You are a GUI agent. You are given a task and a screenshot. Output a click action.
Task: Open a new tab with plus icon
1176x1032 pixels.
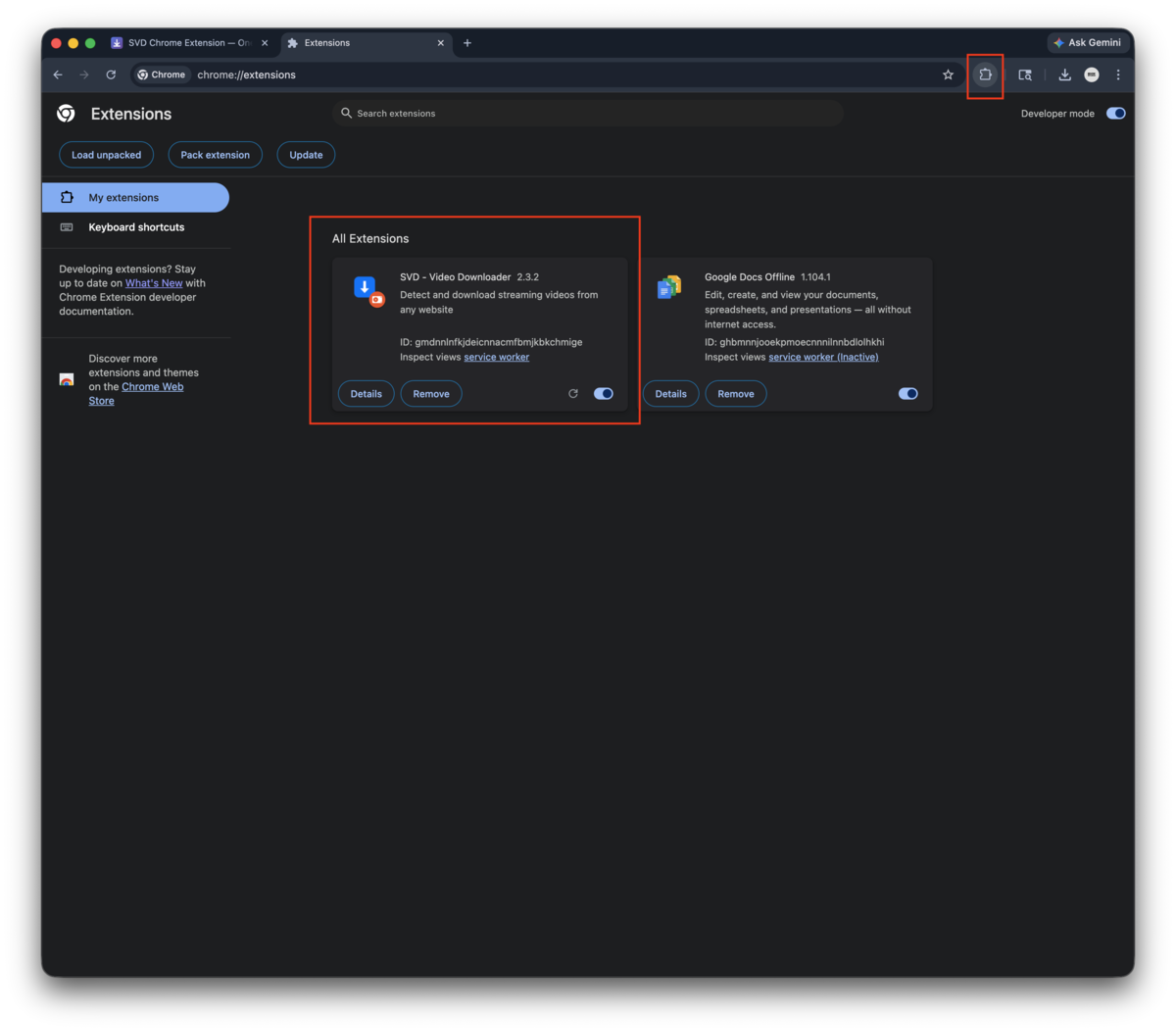(x=467, y=43)
